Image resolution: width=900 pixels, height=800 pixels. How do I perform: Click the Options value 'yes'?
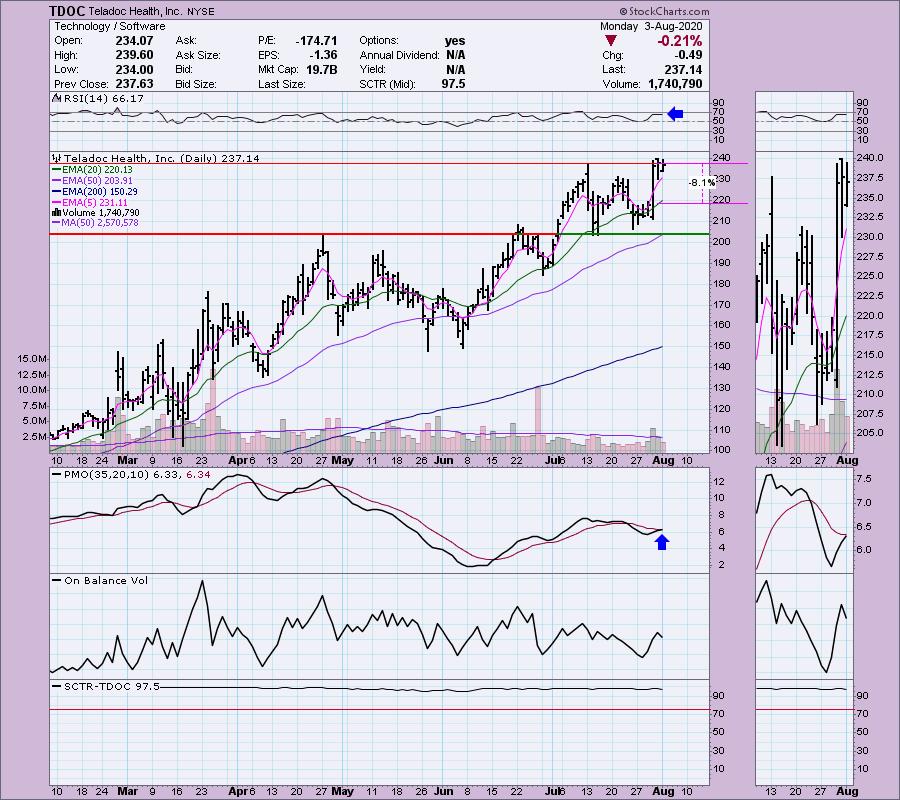pyautogui.click(x=455, y=41)
